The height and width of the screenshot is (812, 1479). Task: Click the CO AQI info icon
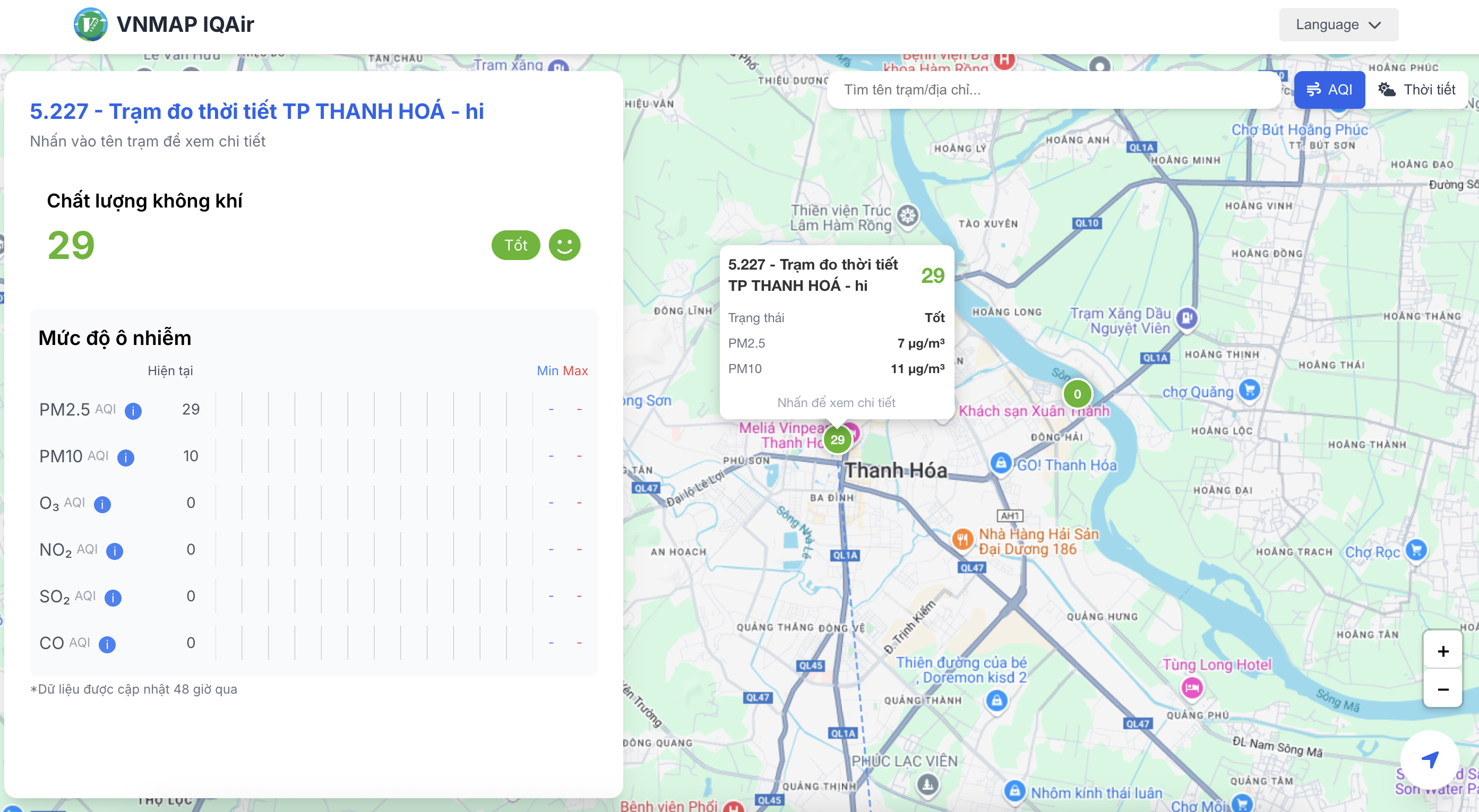107,644
